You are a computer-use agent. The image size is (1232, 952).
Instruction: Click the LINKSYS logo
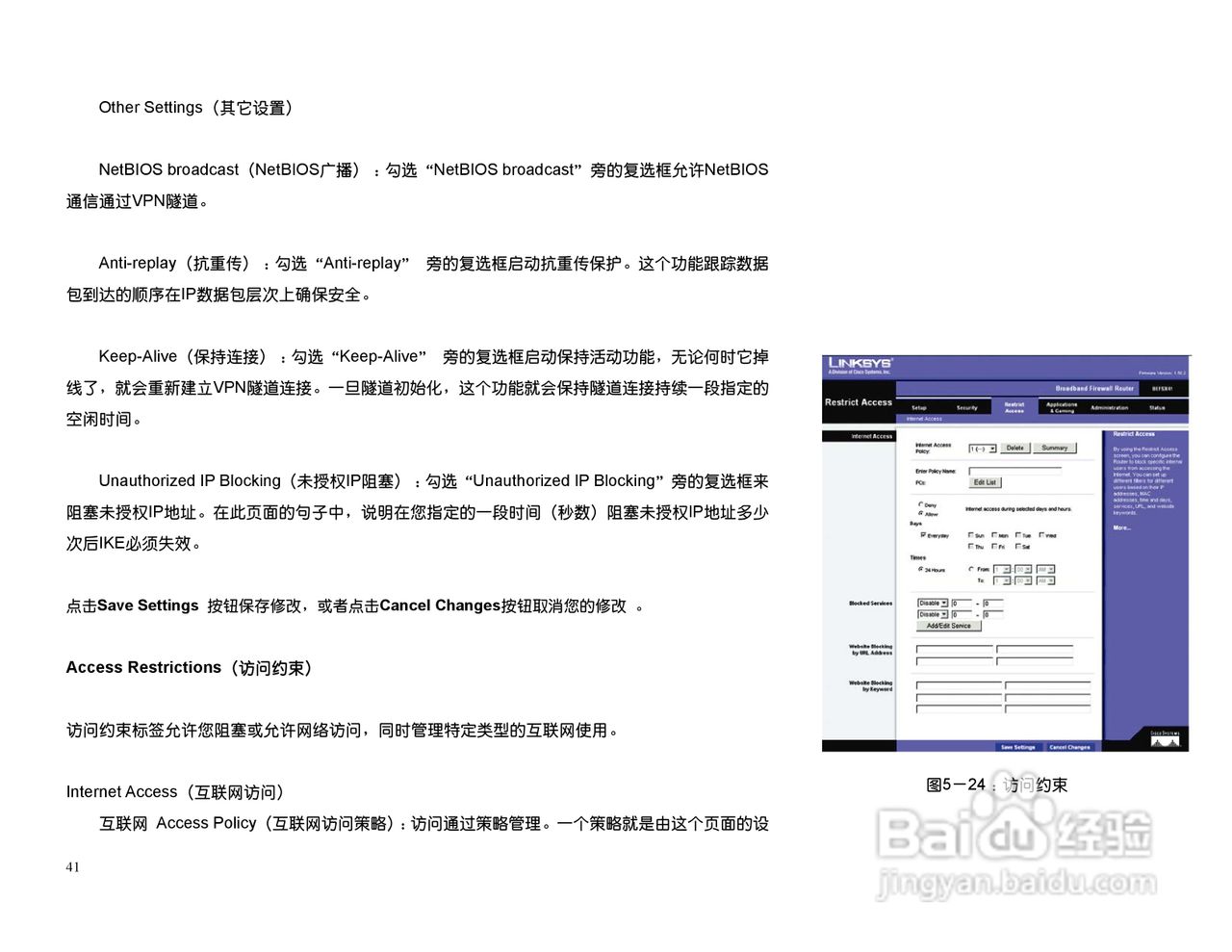point(859,362)
